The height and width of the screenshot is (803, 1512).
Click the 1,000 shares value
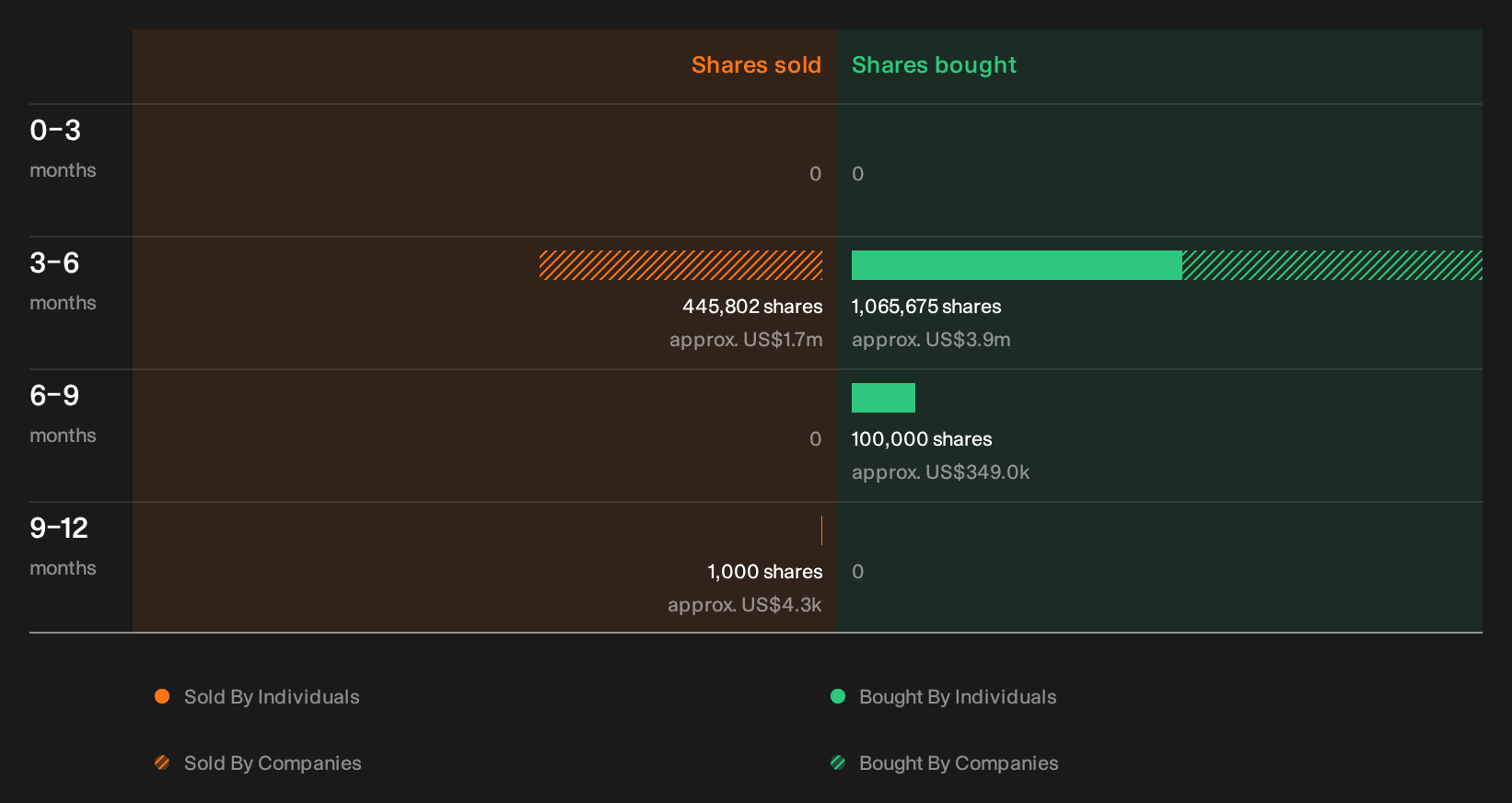tap(765, 572)
